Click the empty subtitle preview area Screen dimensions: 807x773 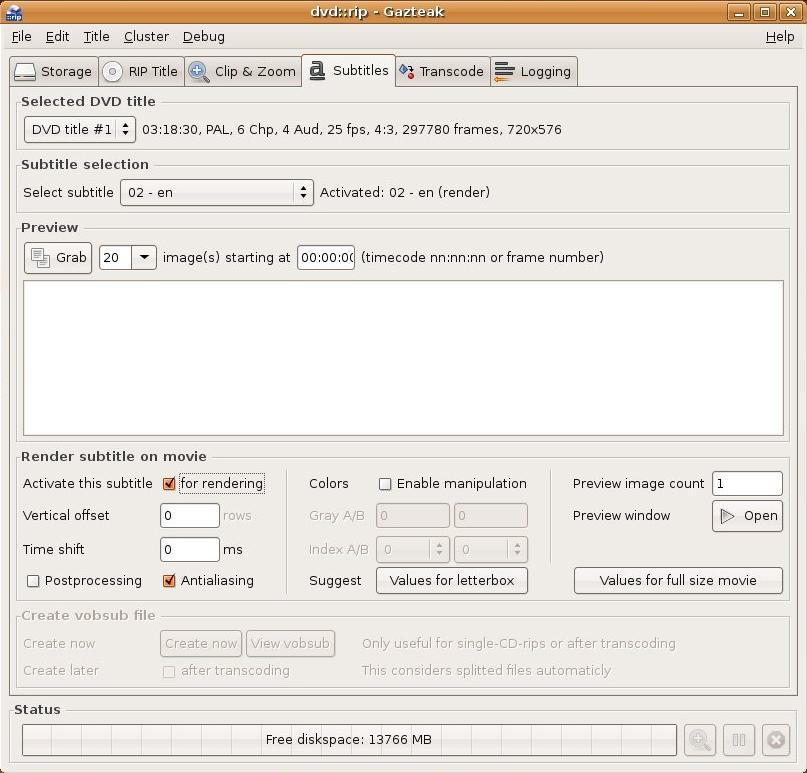click(404, 358)
